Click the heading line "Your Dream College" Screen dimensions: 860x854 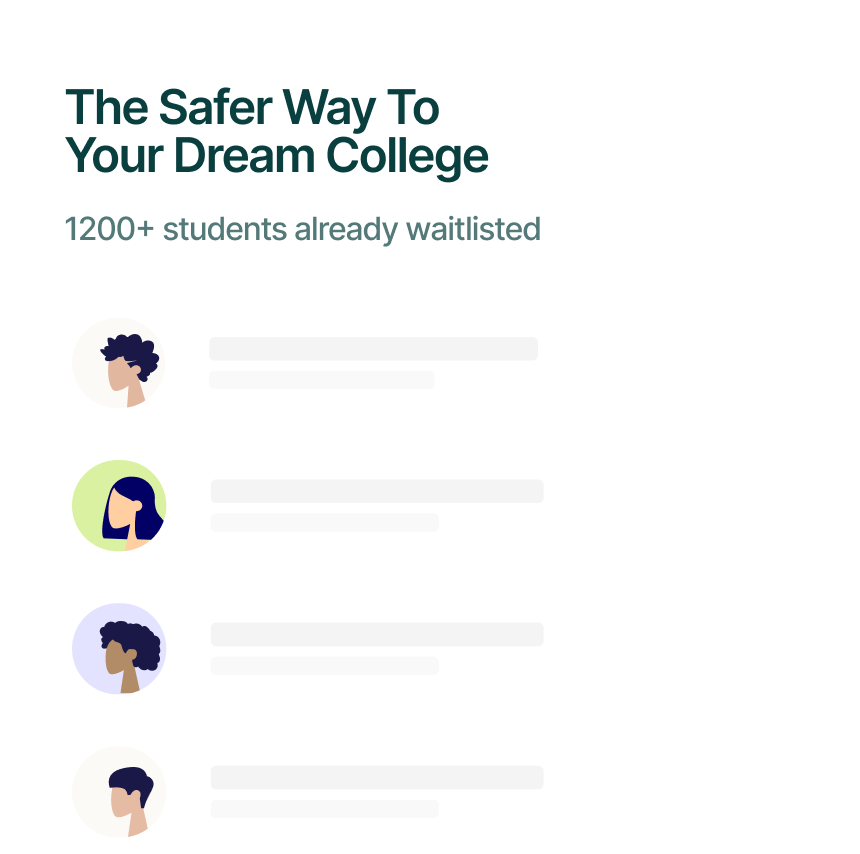(x=277, y=156)
